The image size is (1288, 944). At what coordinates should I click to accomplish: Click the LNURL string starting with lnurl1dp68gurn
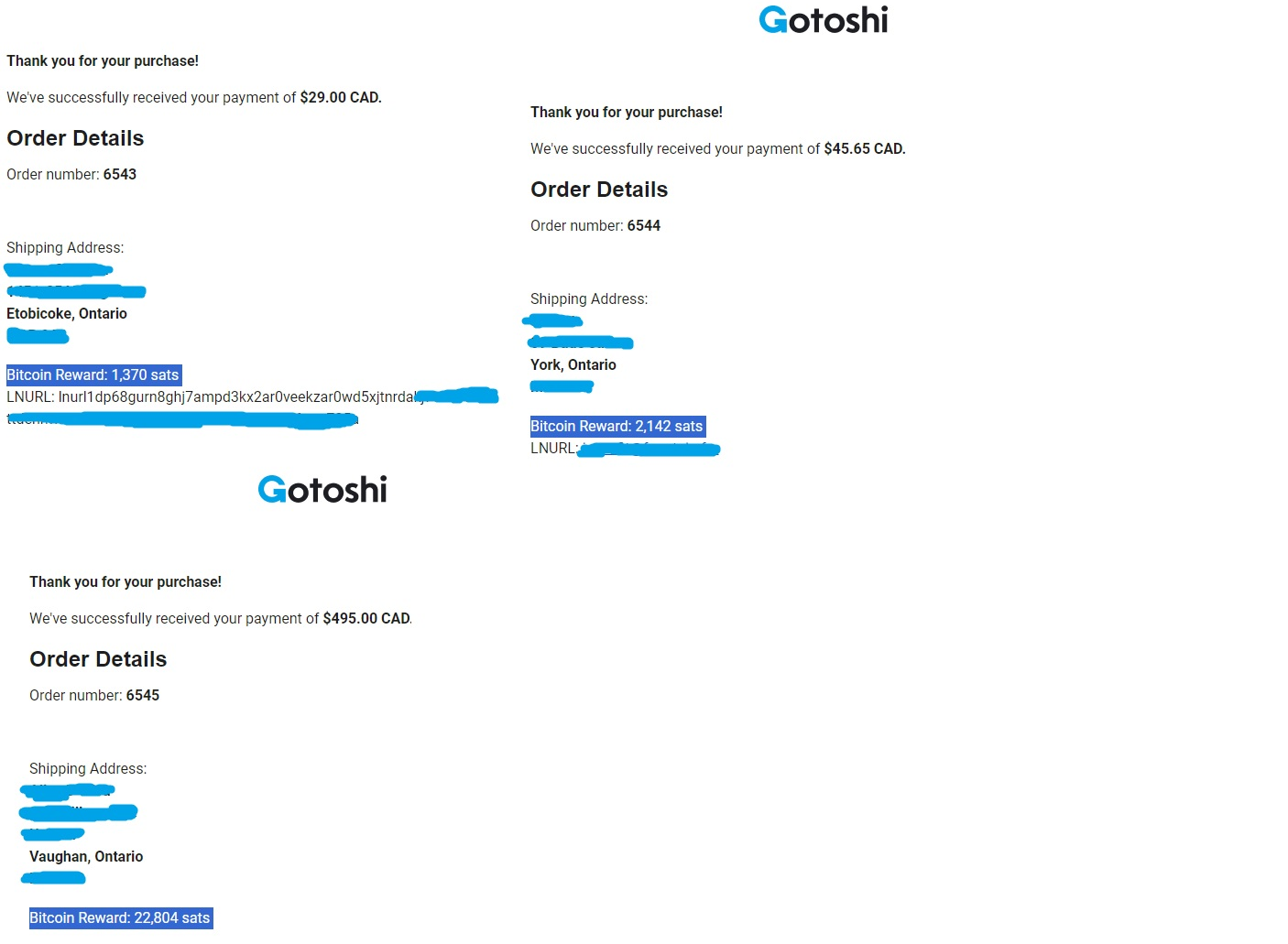pyautogui.click(x=236, y=397)
